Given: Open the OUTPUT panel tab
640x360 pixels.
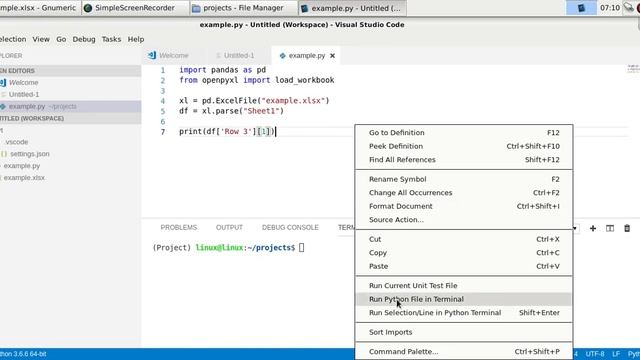Looking at the screenshot, I should (x=229, y=227).
